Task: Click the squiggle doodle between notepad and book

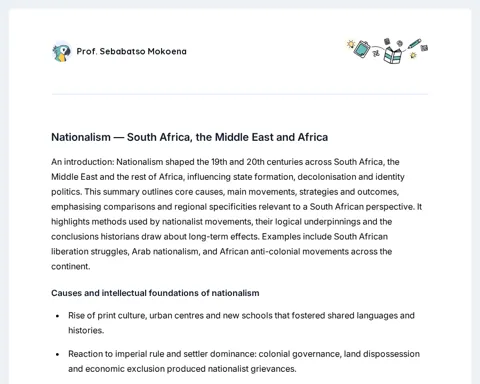Action: pyautogui.click(x=376, y=53)
